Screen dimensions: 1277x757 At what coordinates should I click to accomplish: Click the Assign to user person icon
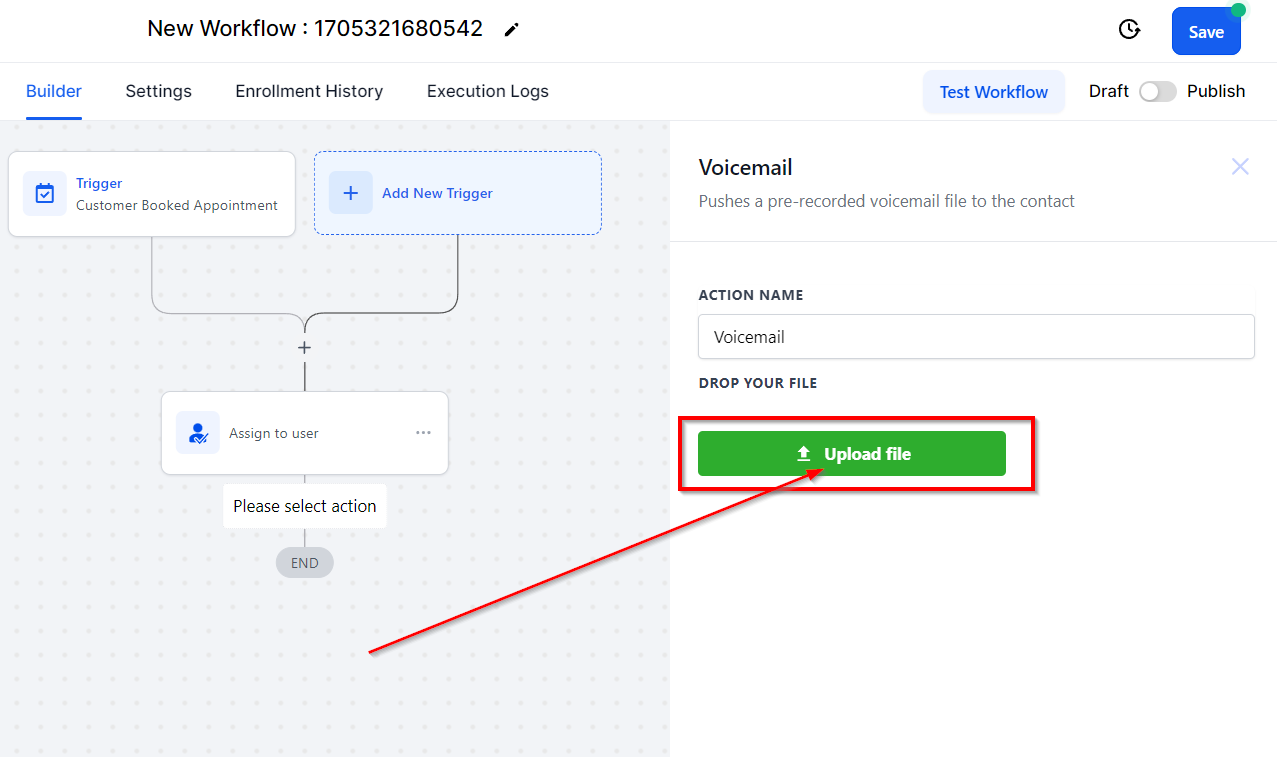tap(198, 433)
